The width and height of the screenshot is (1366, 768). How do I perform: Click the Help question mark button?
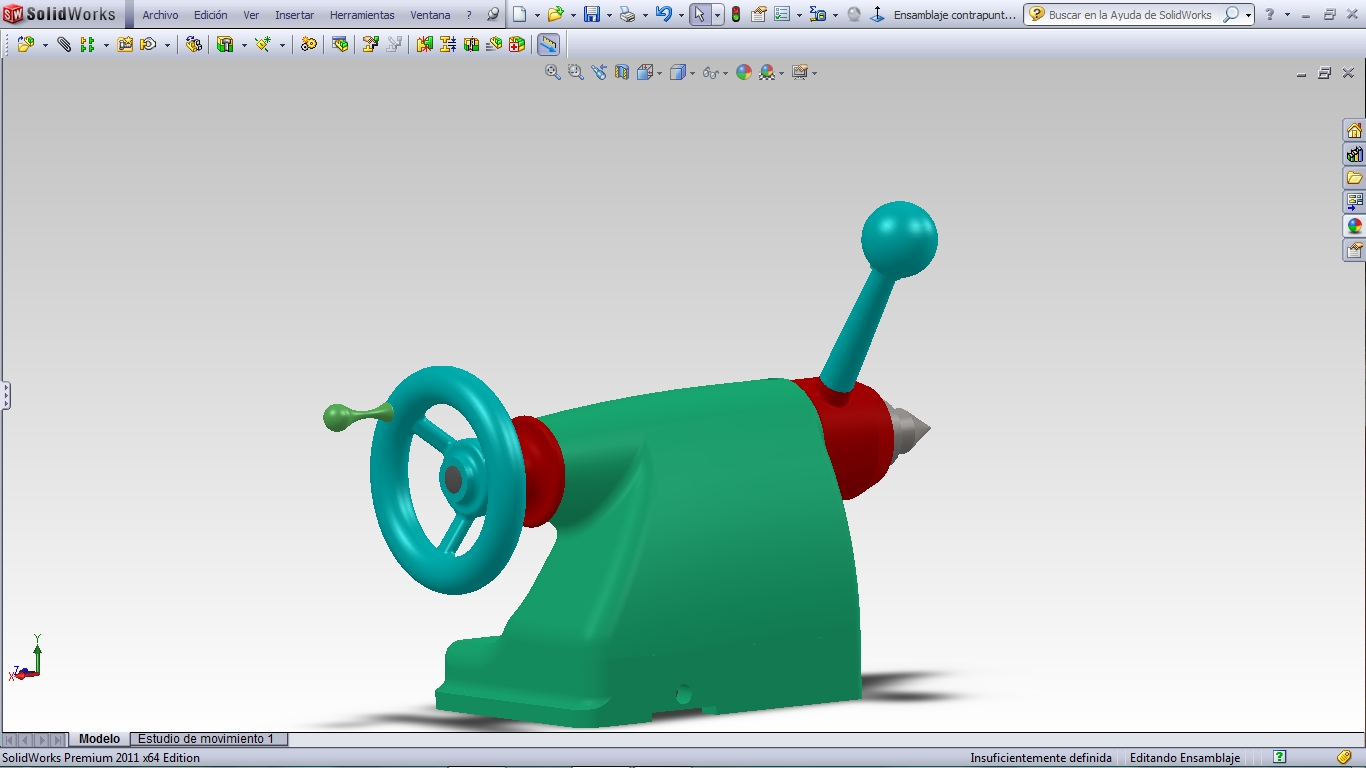coord(1270,15)
